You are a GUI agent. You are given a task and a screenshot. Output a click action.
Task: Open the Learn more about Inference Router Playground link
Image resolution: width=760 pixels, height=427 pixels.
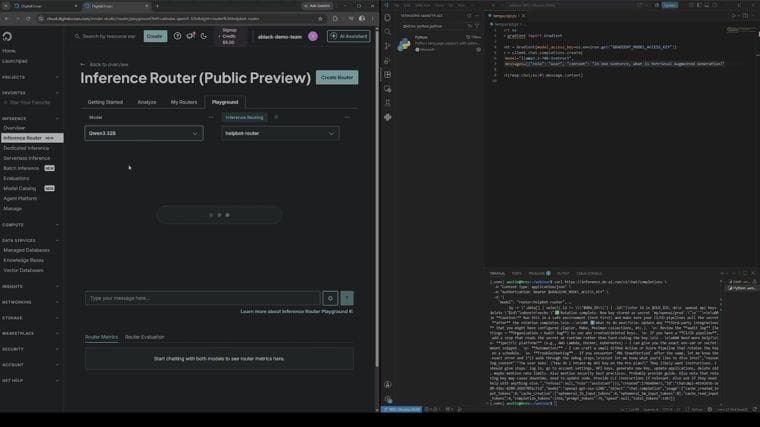coord(297,312)
